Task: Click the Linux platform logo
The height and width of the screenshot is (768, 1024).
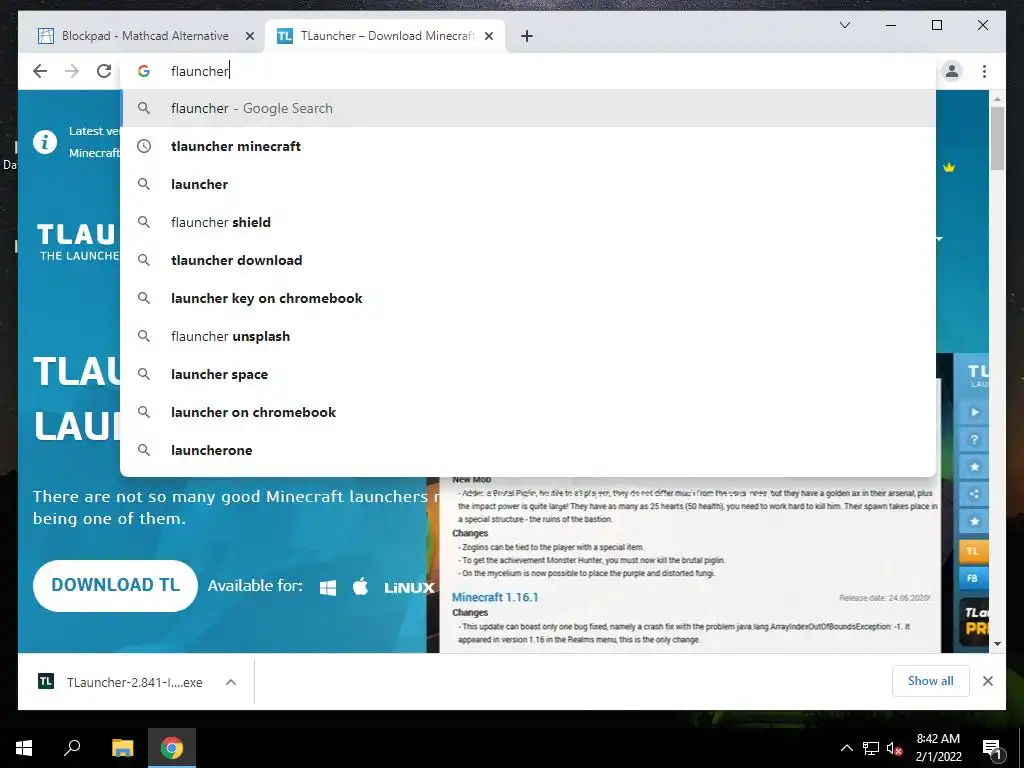Action: click(x=409, y=588)
